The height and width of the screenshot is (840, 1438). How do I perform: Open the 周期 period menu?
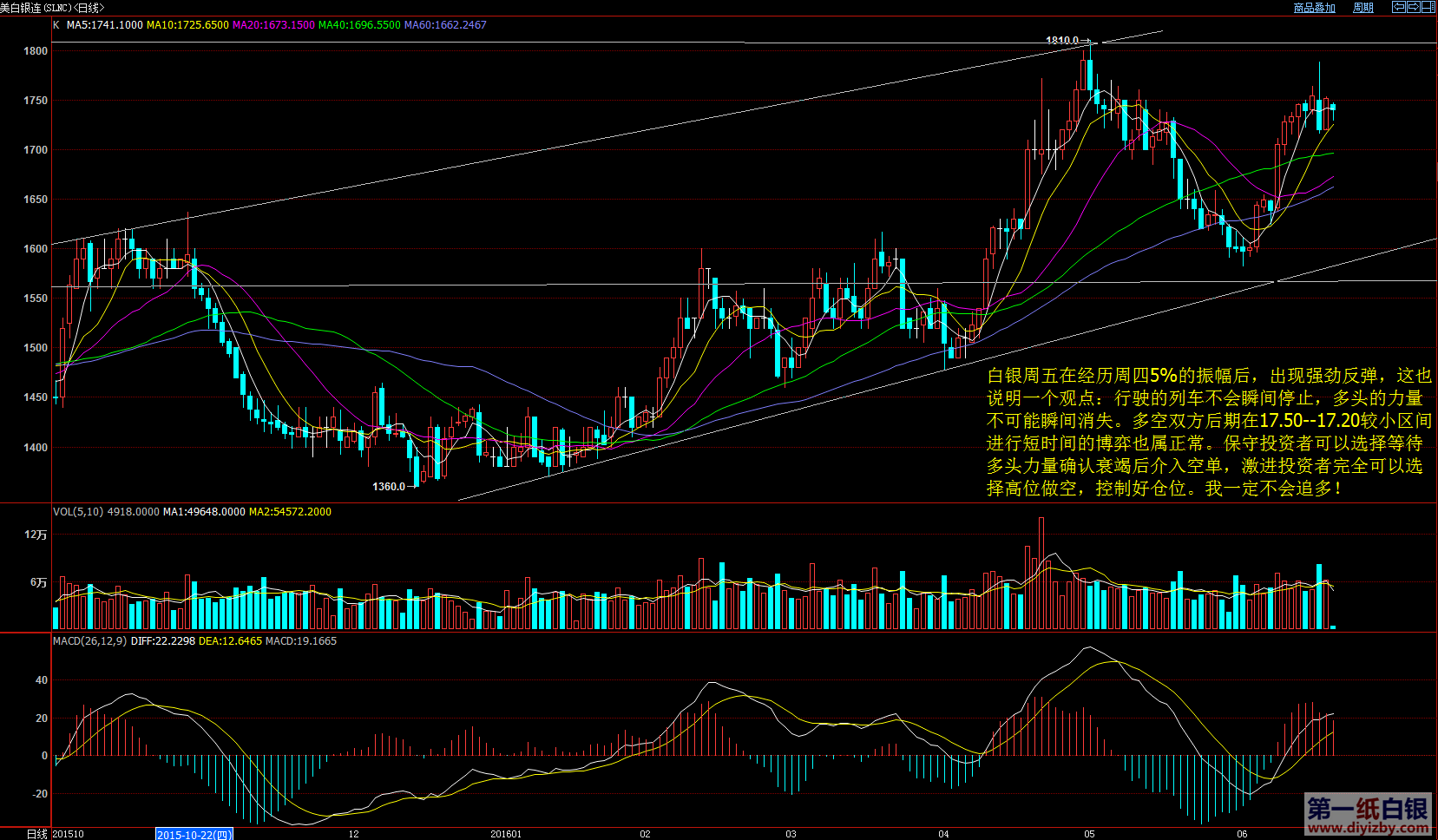pyautogui.click(x=1363, y=8)
